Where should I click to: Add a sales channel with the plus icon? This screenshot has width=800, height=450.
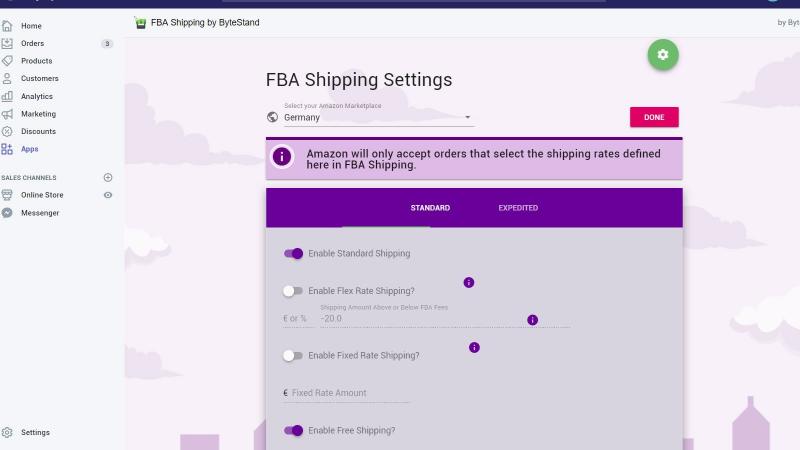point(108,178)
